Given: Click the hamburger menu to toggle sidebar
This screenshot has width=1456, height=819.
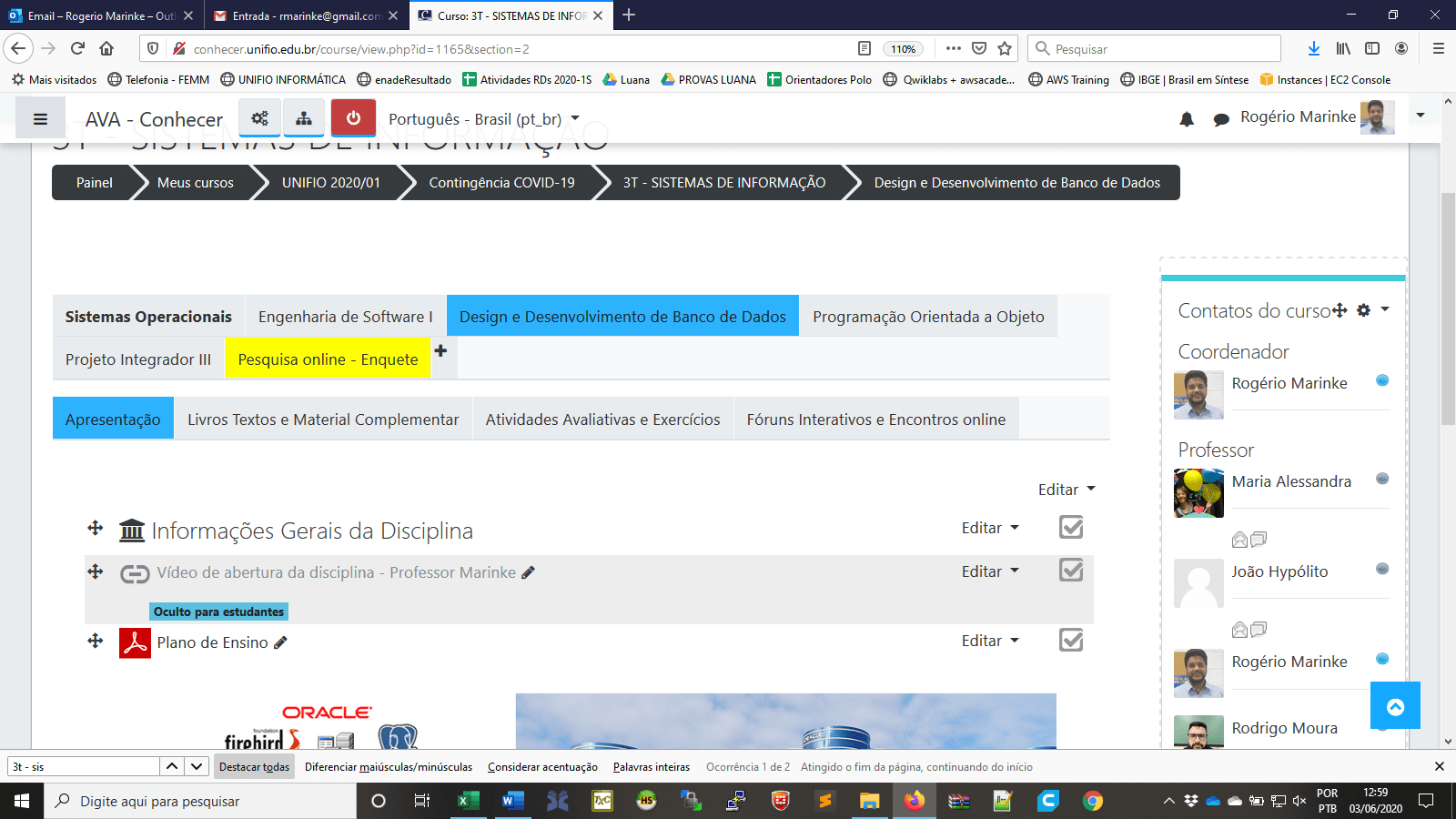Looking at the screenshot, I should tap(40, 119).
